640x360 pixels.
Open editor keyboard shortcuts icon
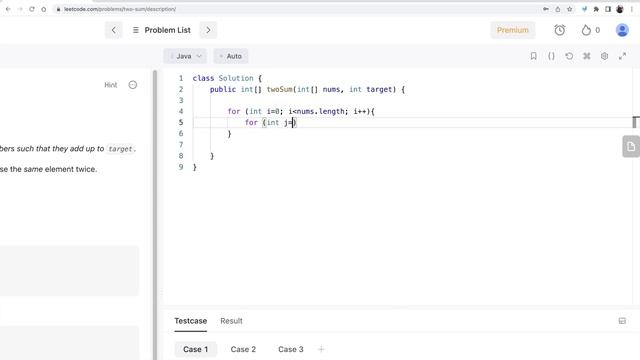[587, 56]
